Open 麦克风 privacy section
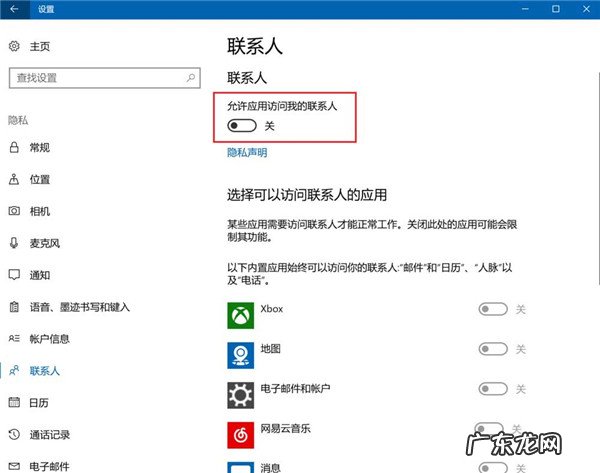This screenshot has width=600, height=473. click(45, 243)
